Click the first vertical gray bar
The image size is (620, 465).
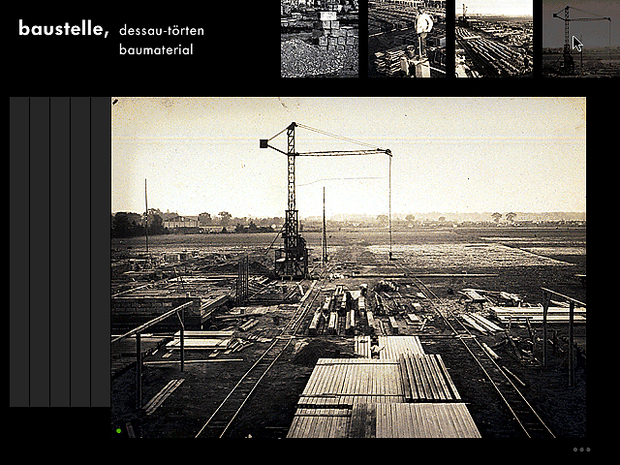click(x=19, y=252)
